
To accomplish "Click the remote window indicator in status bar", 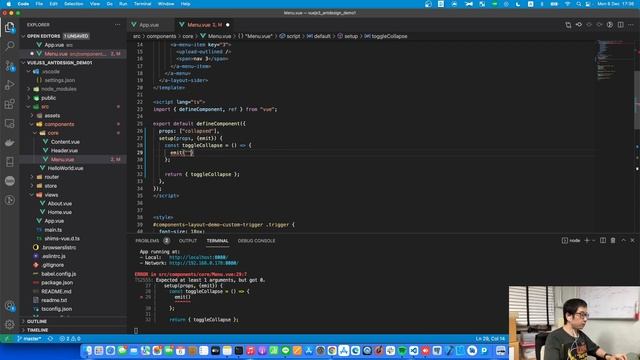I will [7, 339].
